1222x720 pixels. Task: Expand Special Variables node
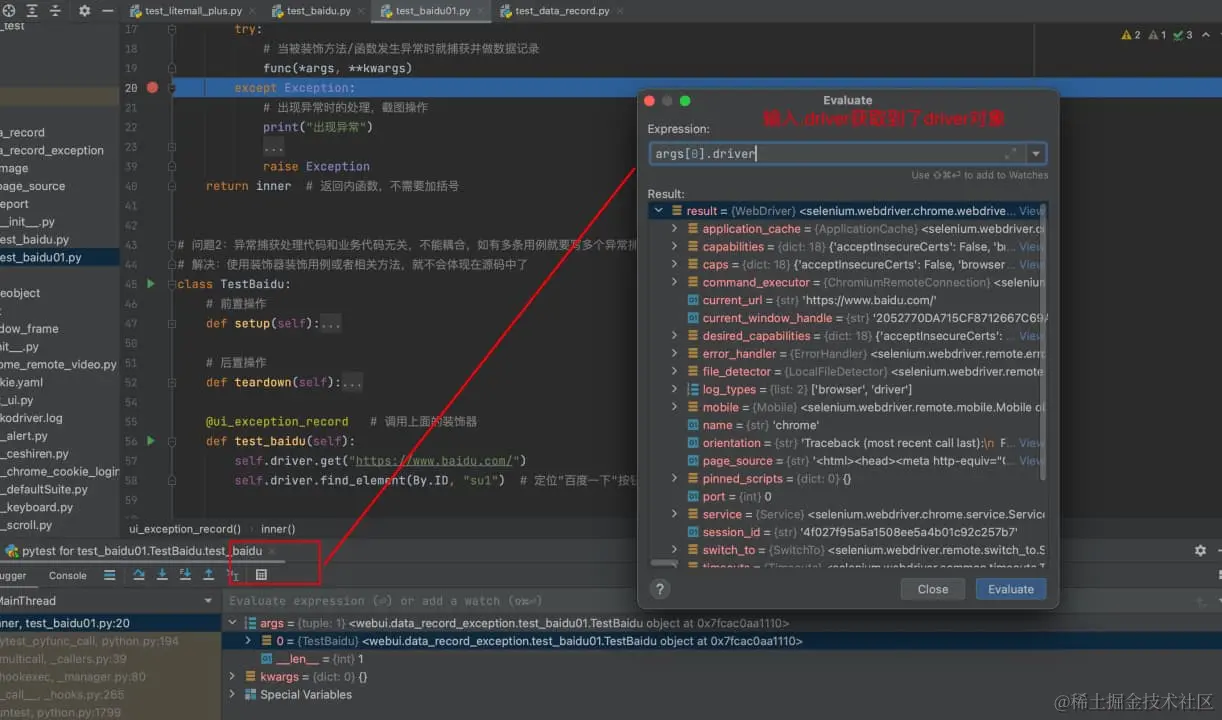[x=233, y=695]
